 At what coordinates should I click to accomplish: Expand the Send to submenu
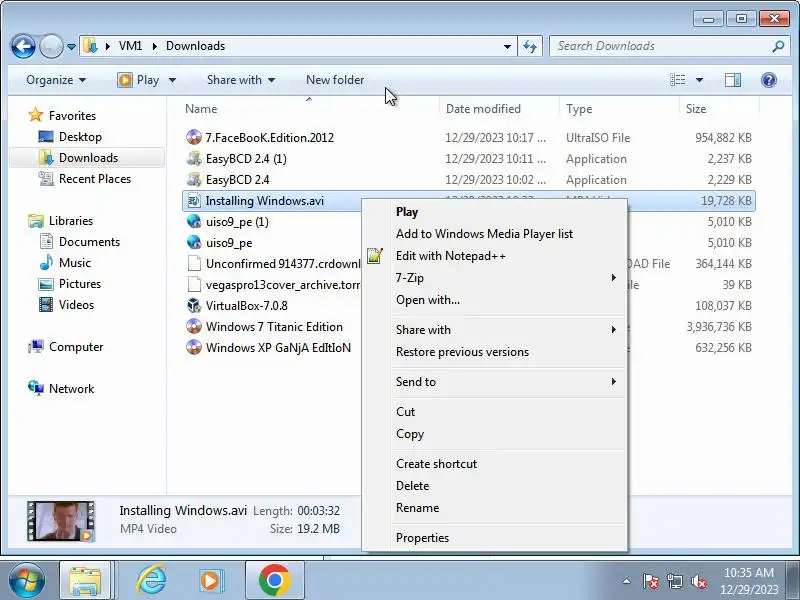coord(494,382)
